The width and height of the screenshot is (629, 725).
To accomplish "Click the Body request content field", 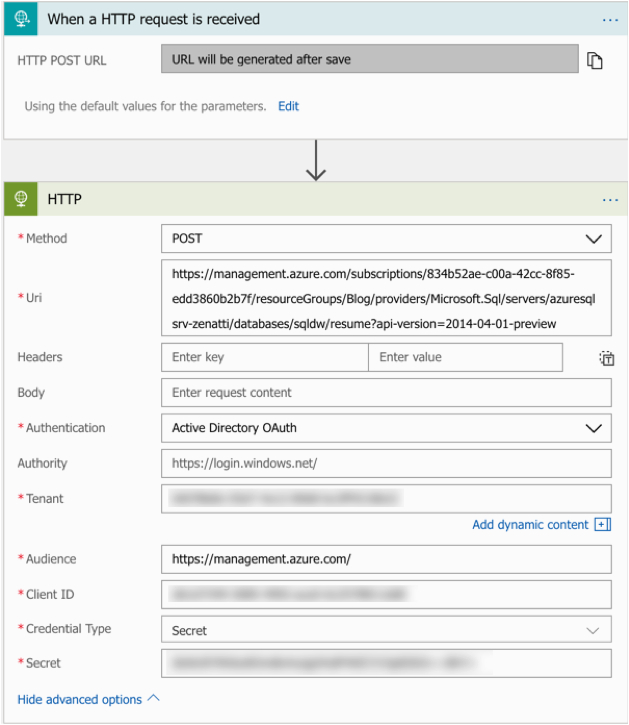I will [x=385, y=393].
